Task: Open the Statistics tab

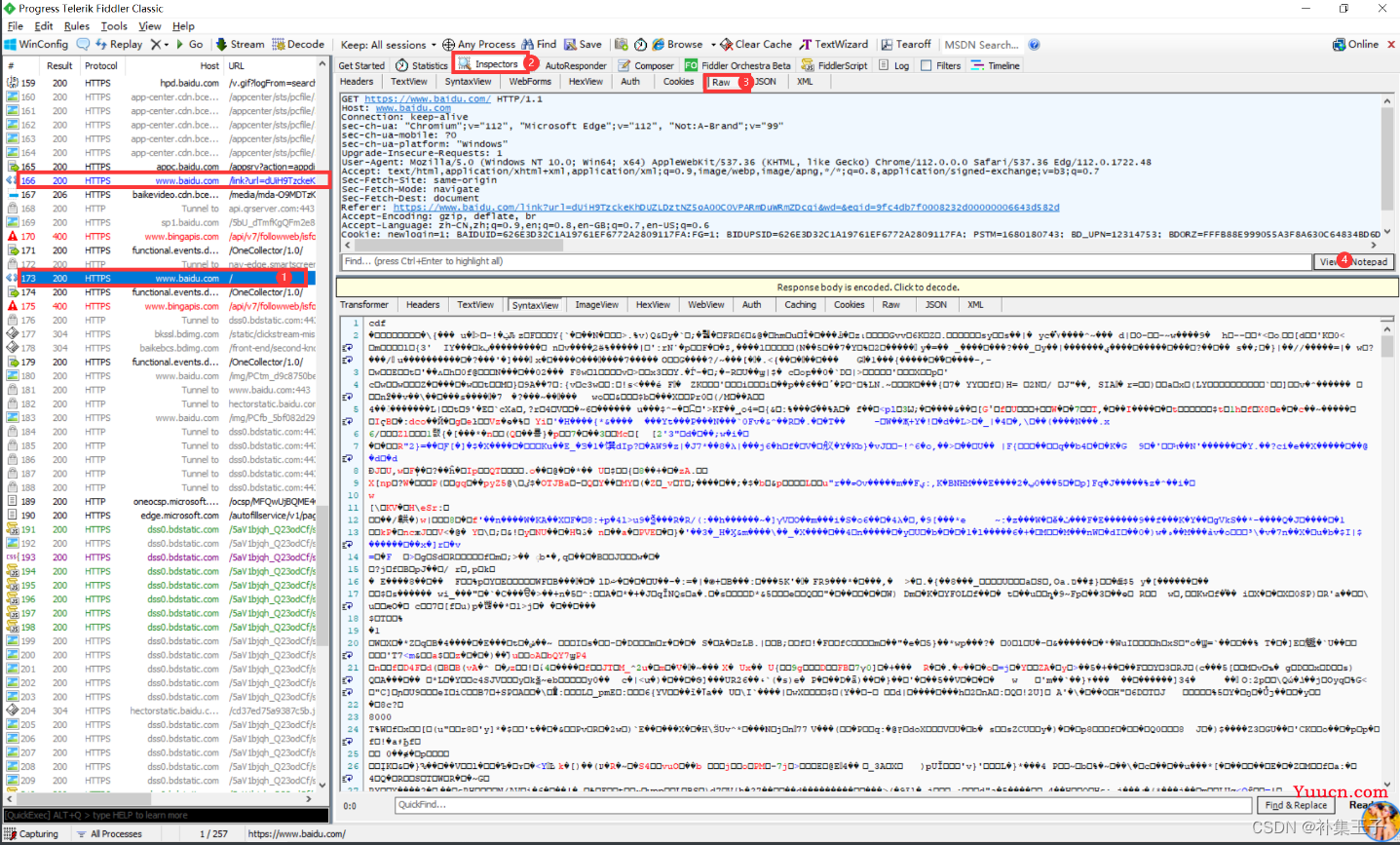Action: 422,65
